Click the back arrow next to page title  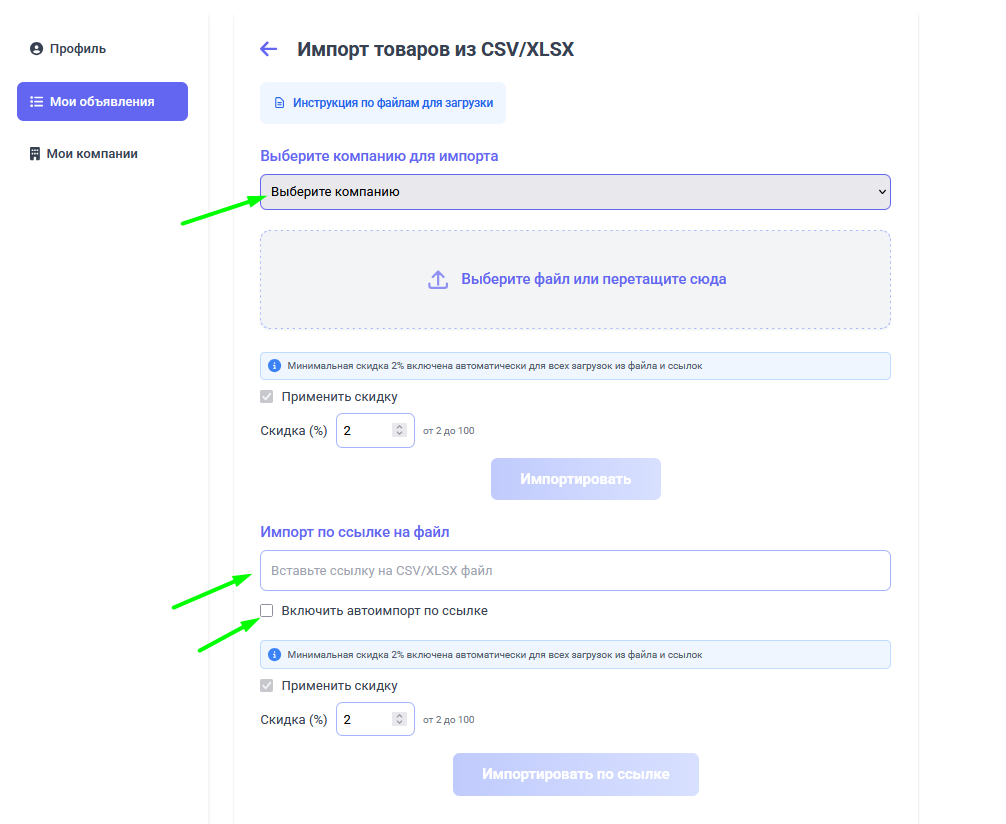click(268, 48)
